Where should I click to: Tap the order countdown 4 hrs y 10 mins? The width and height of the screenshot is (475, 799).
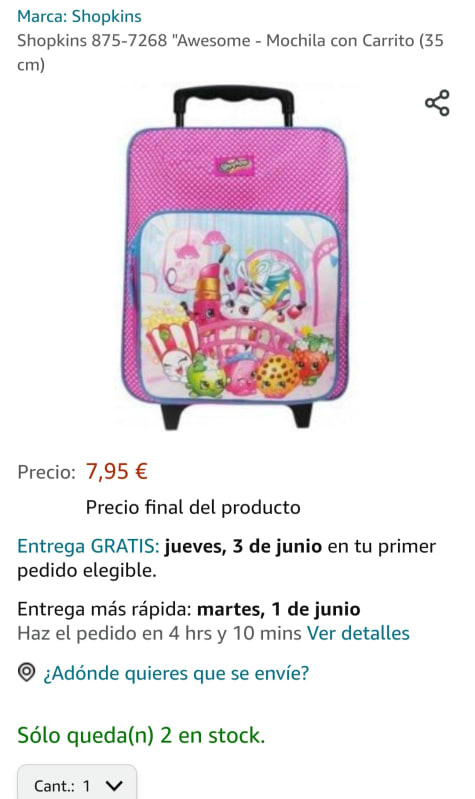coord(235,633)
